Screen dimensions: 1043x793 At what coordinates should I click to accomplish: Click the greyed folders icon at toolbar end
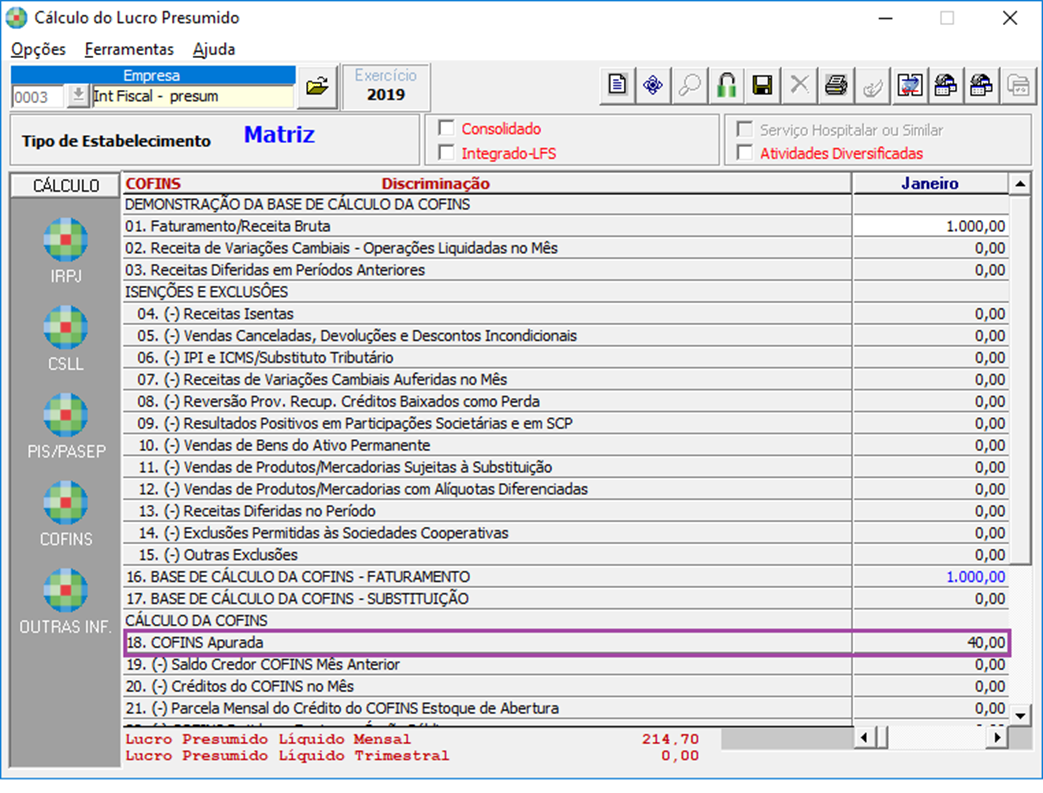(1018, 85)
